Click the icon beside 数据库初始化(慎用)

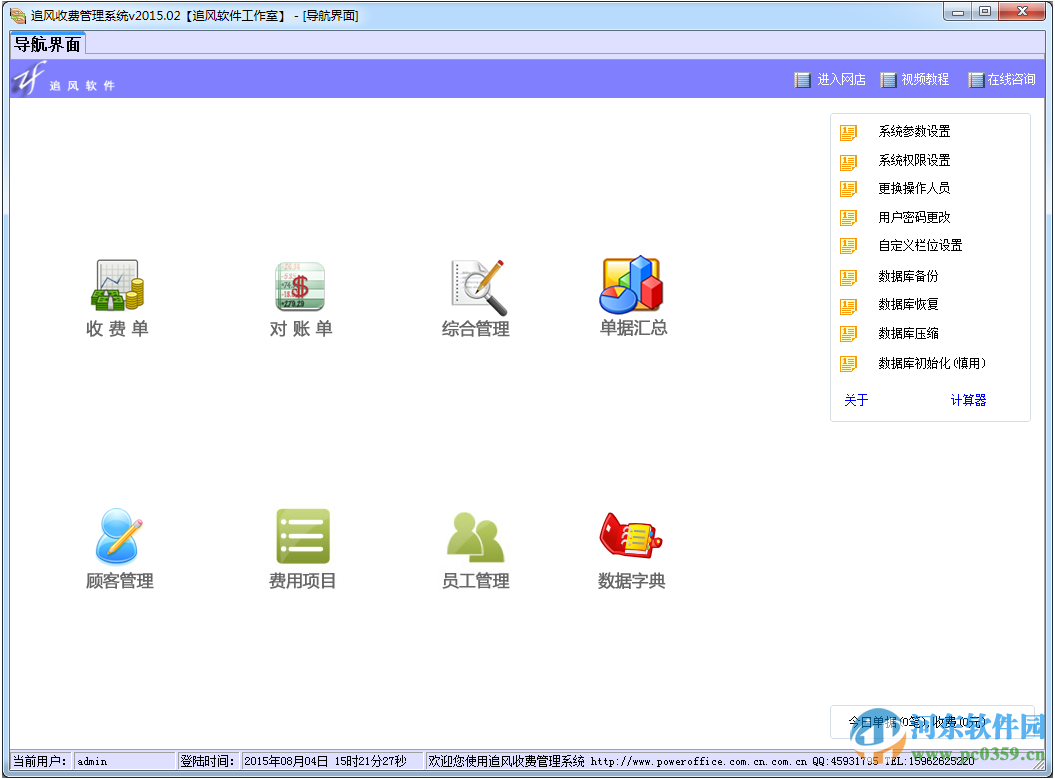[x=848, y=364]
